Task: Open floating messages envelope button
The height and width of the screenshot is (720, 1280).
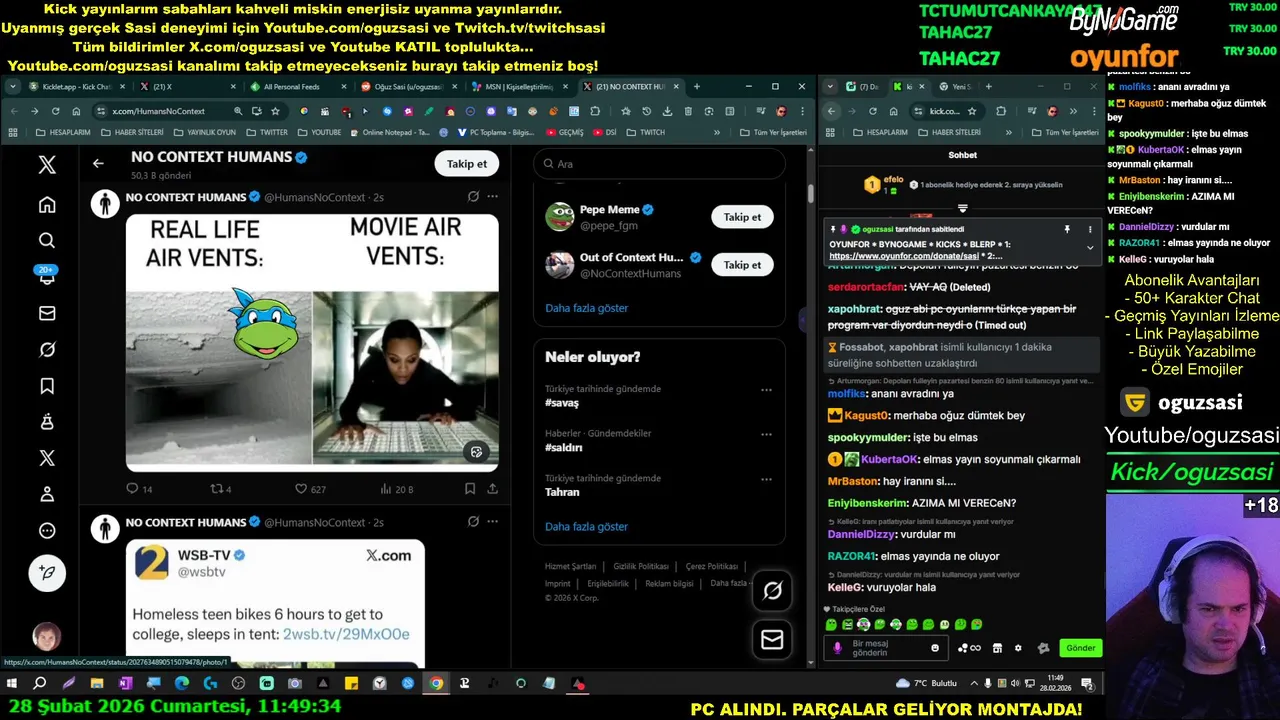Action: tap(772, 640)
